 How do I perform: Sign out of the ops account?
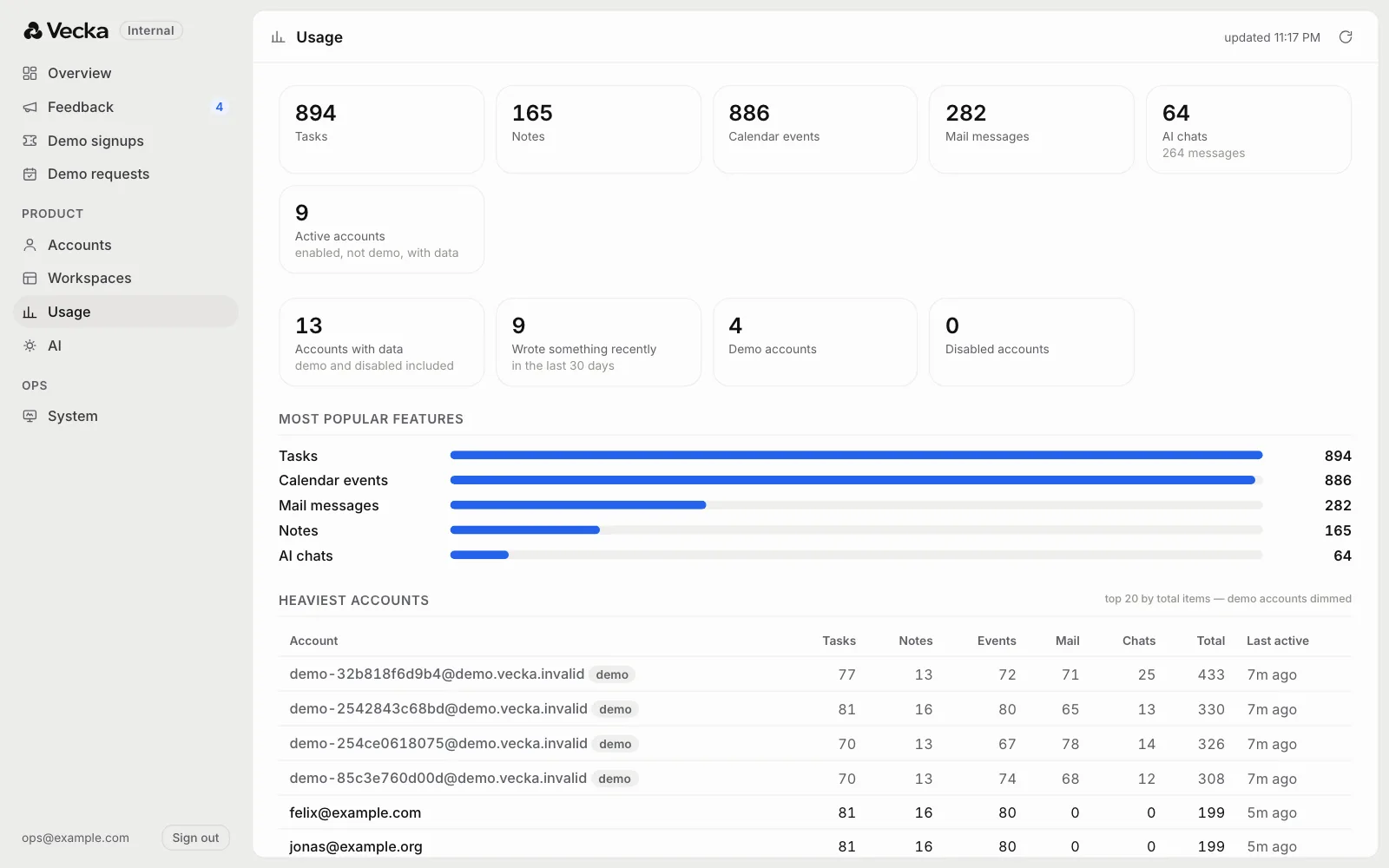pos(195,838)
